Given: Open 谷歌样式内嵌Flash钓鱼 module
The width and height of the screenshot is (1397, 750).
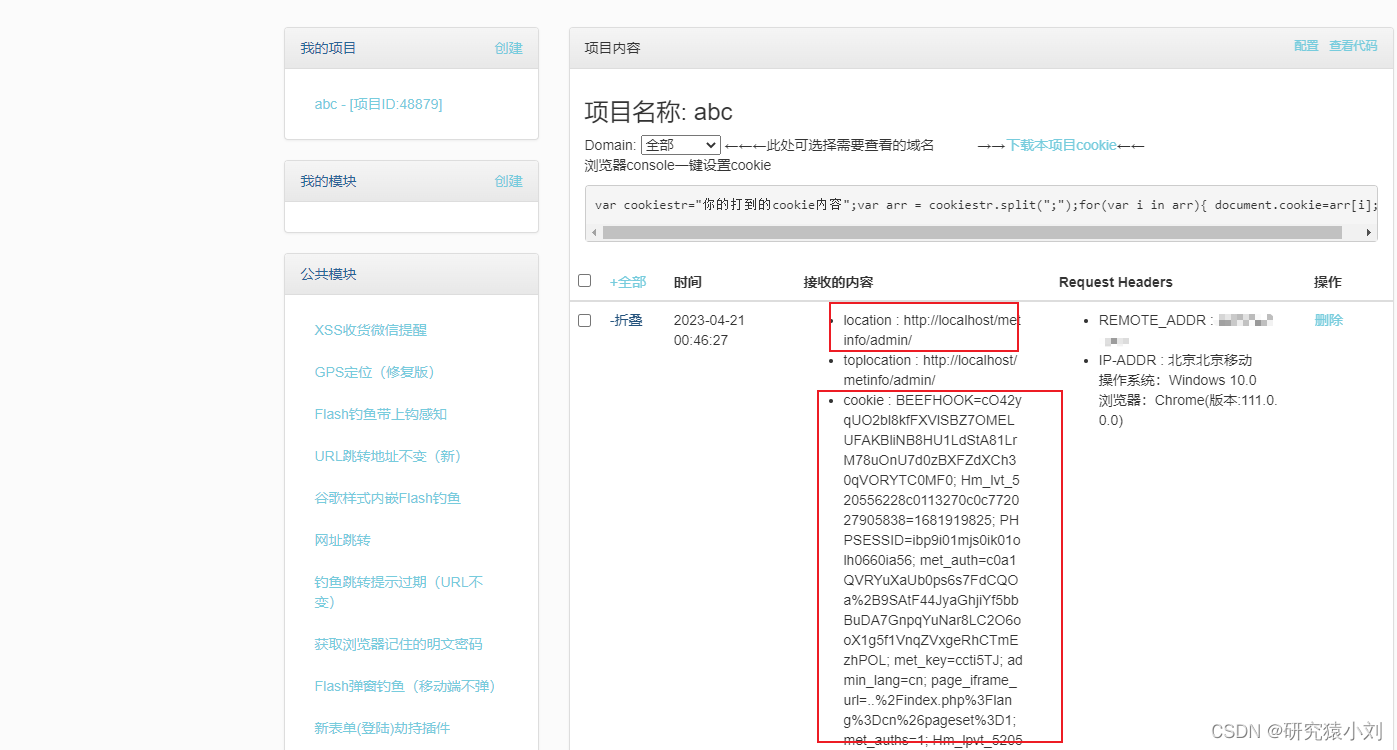Looking at the screenshot, I should 387,498.
